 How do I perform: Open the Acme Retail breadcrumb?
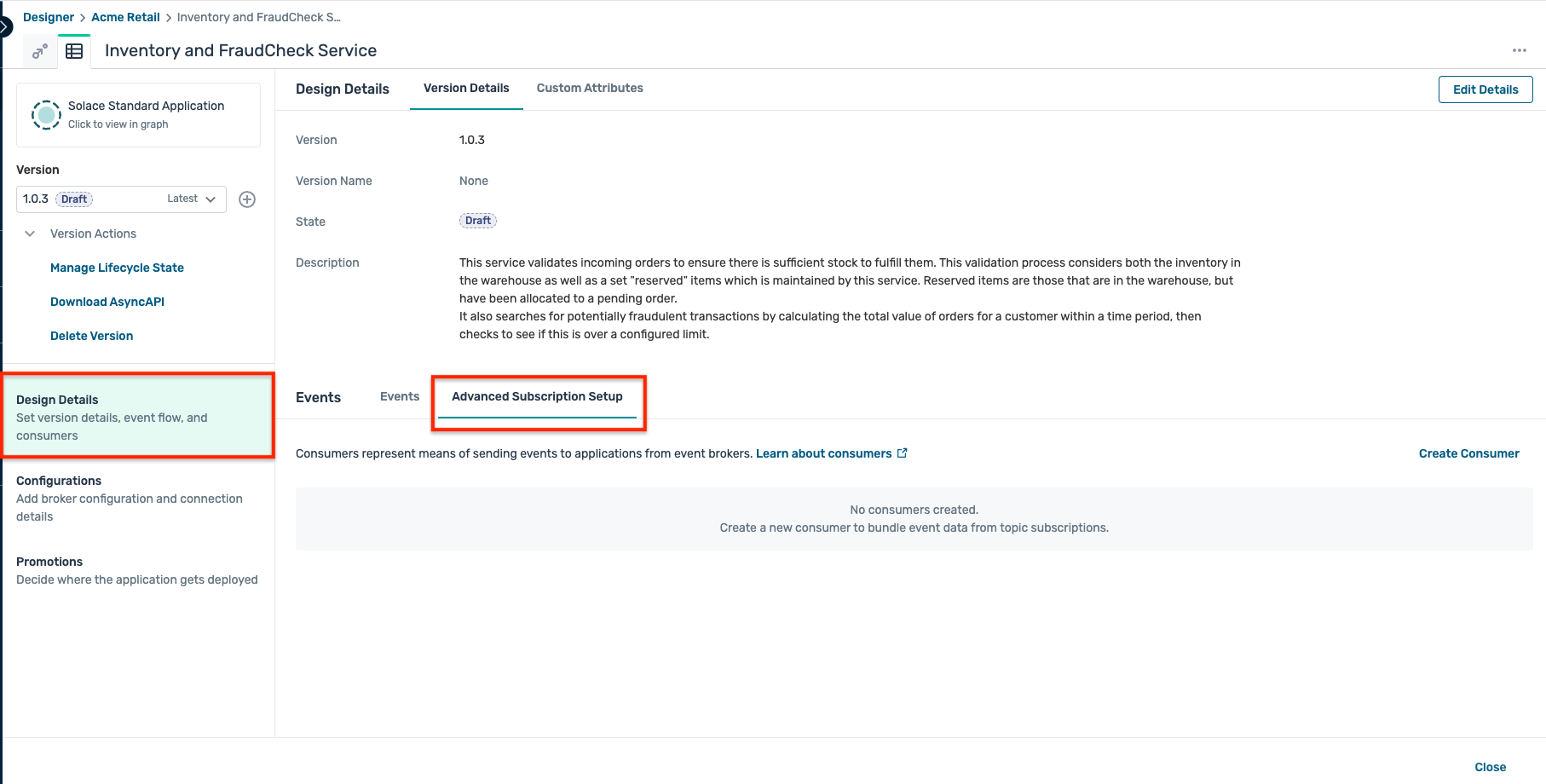[125, 16]
